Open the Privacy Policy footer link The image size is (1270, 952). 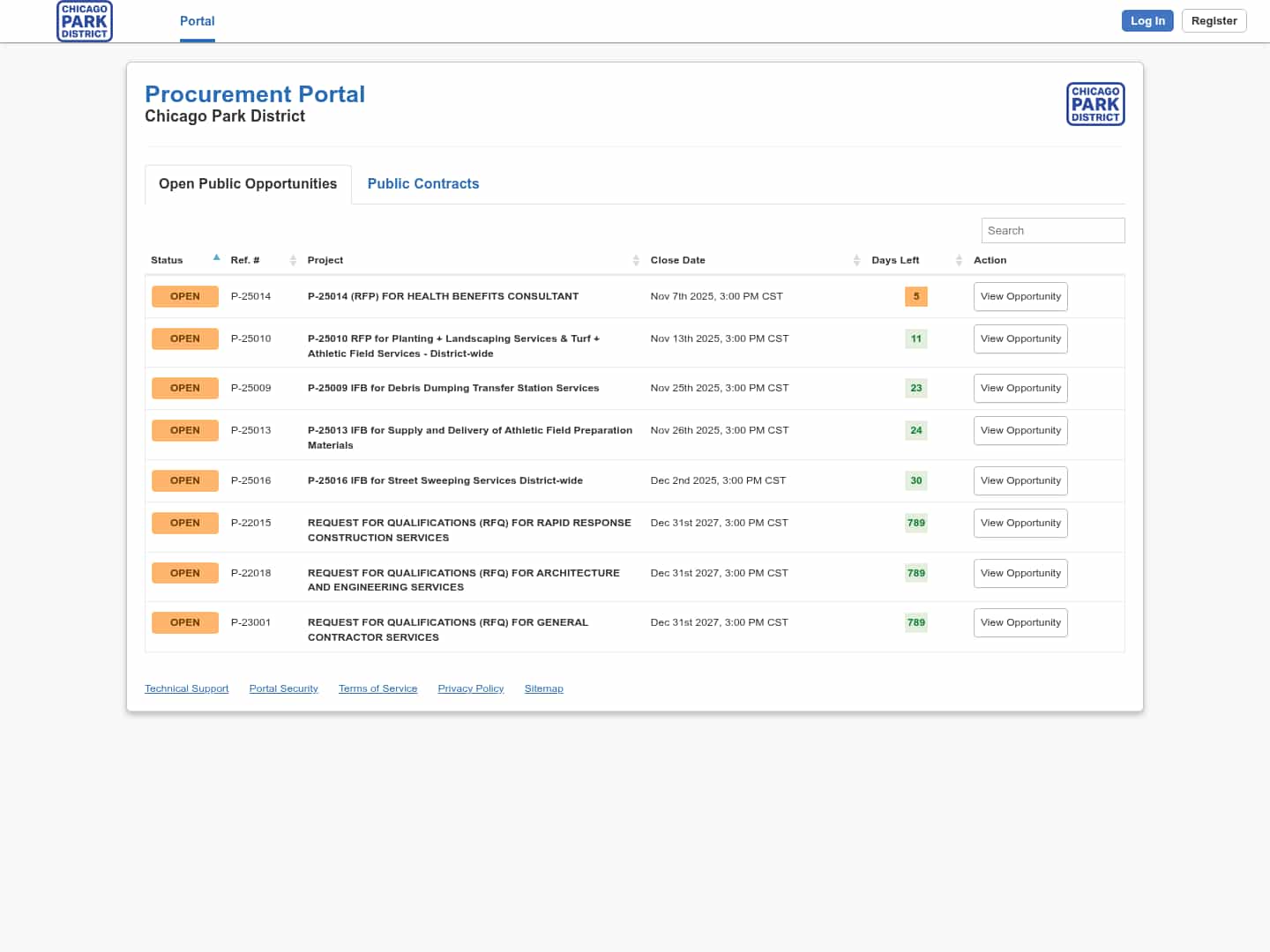(470, 688)
